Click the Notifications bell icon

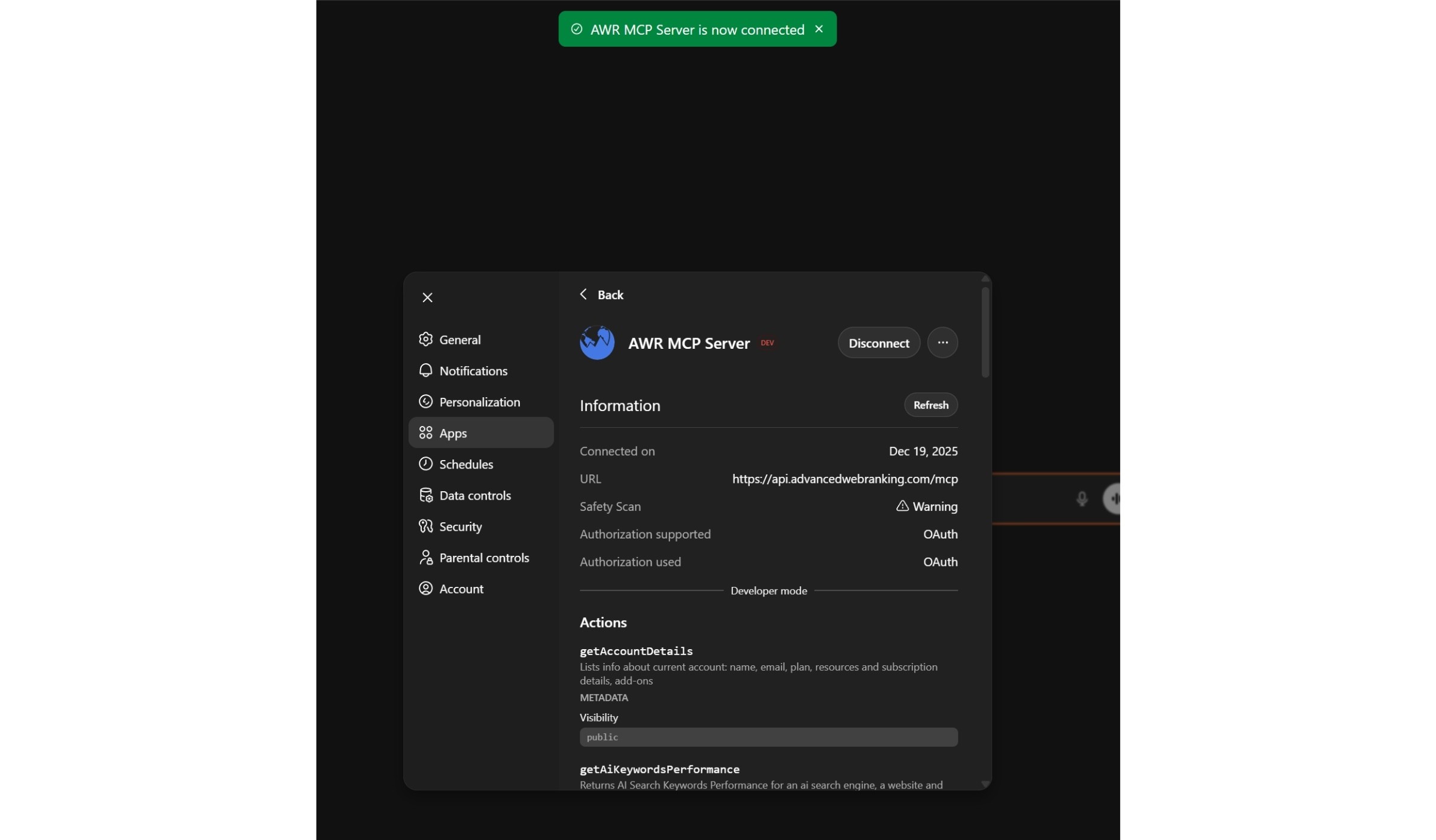(x=425, y=371)
